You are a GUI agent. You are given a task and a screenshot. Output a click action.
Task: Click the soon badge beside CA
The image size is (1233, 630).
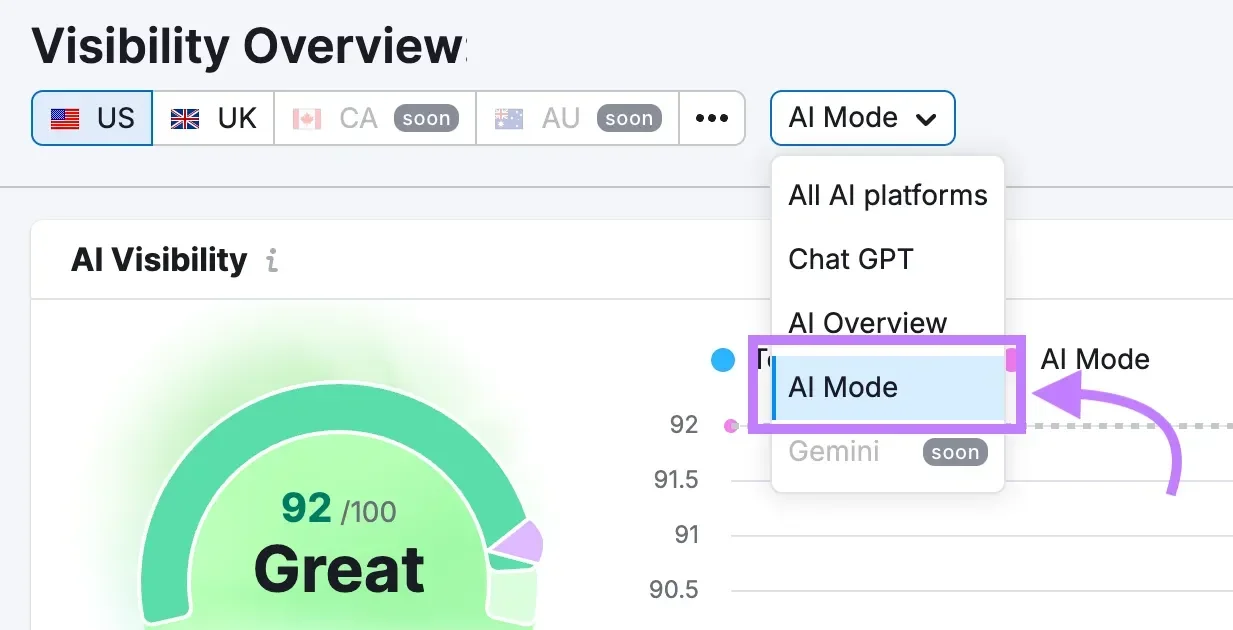[426, 119]
